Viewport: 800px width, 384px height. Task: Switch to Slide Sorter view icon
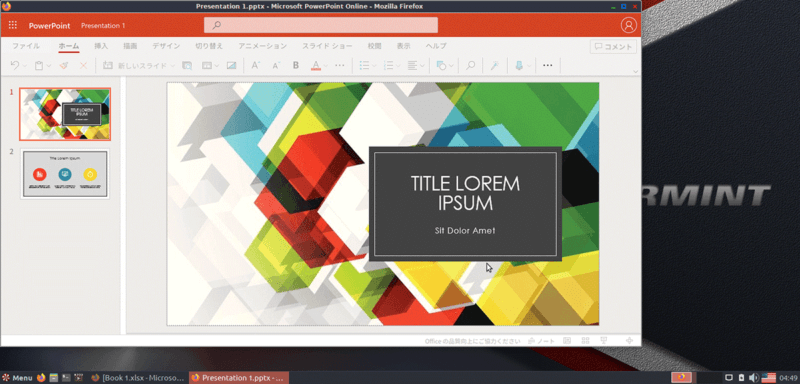tap(586, 341)
